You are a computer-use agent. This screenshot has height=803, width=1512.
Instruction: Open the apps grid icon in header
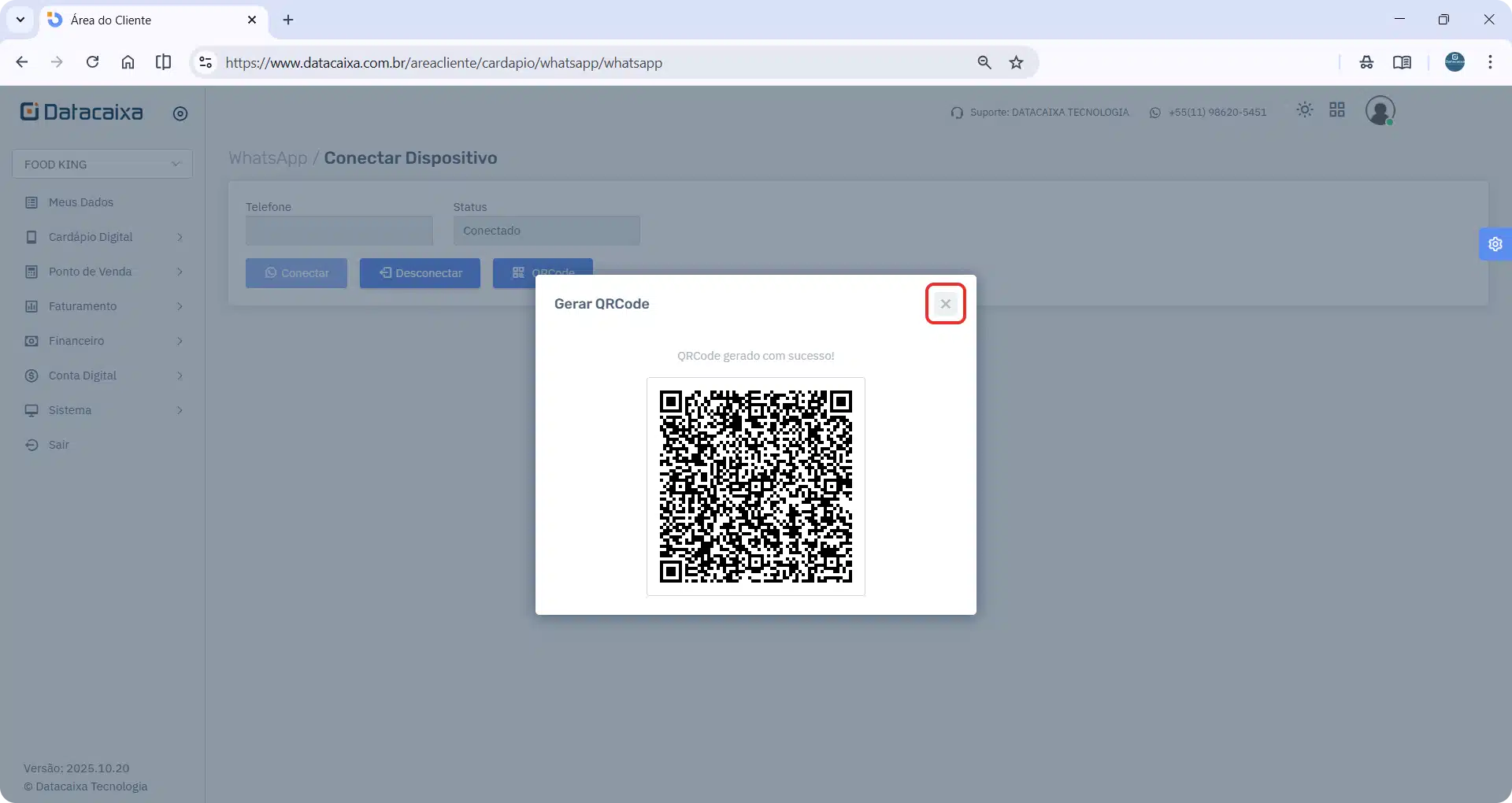coord(1336,110)
